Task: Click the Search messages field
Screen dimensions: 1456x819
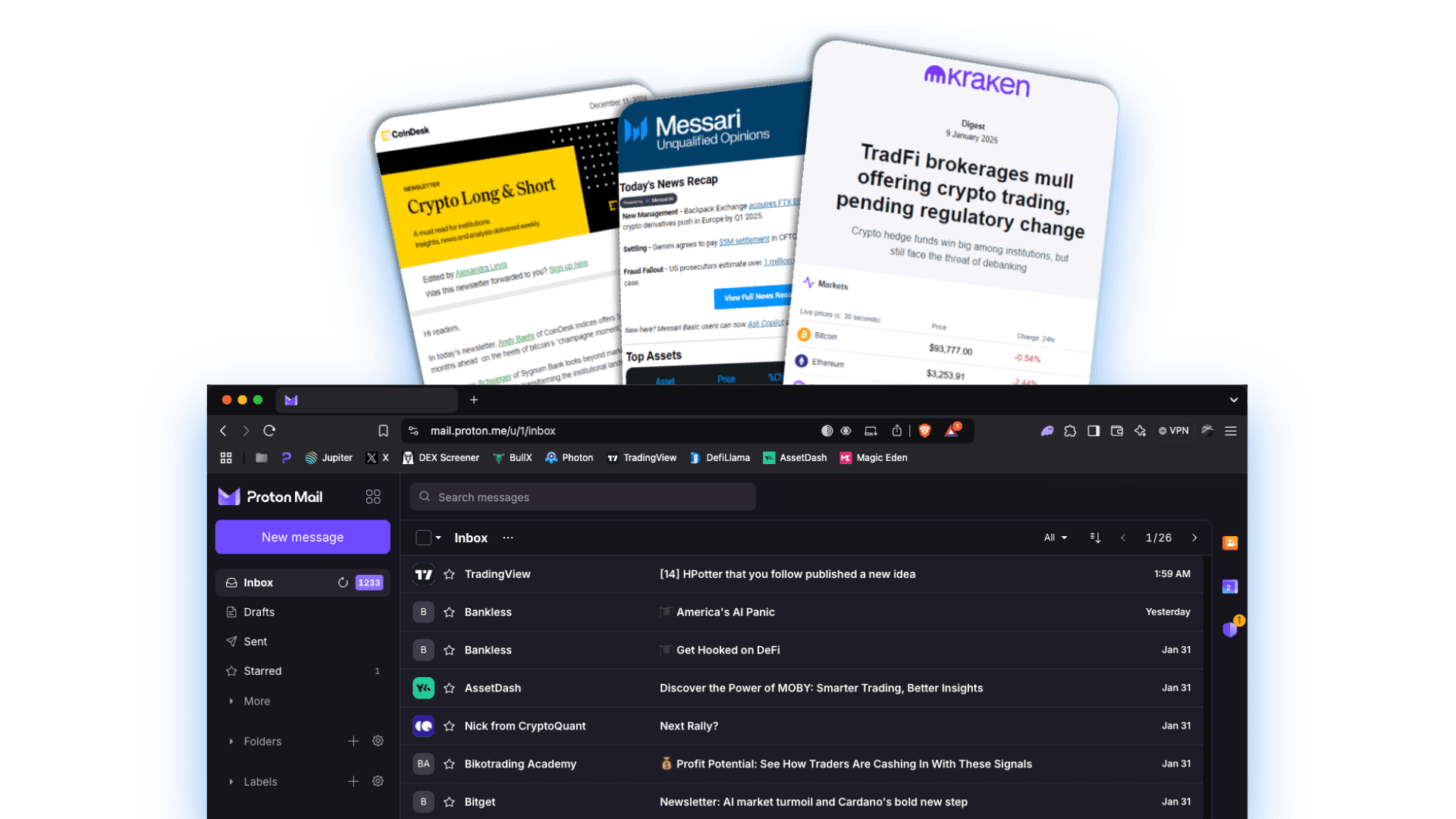Action: point(582,497)
